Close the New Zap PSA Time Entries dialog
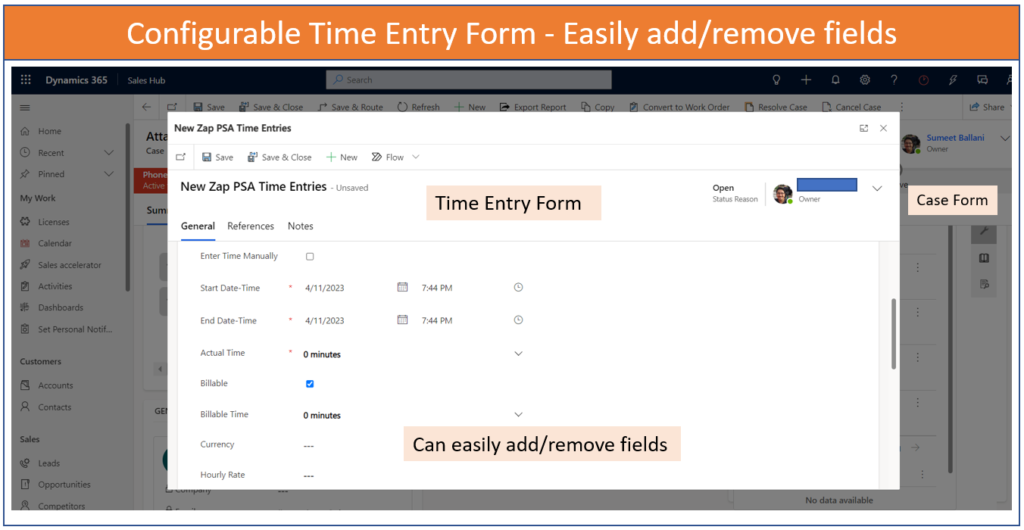Image resolution: width=1024 pixels, height=530 pixels. coord(884,129)
